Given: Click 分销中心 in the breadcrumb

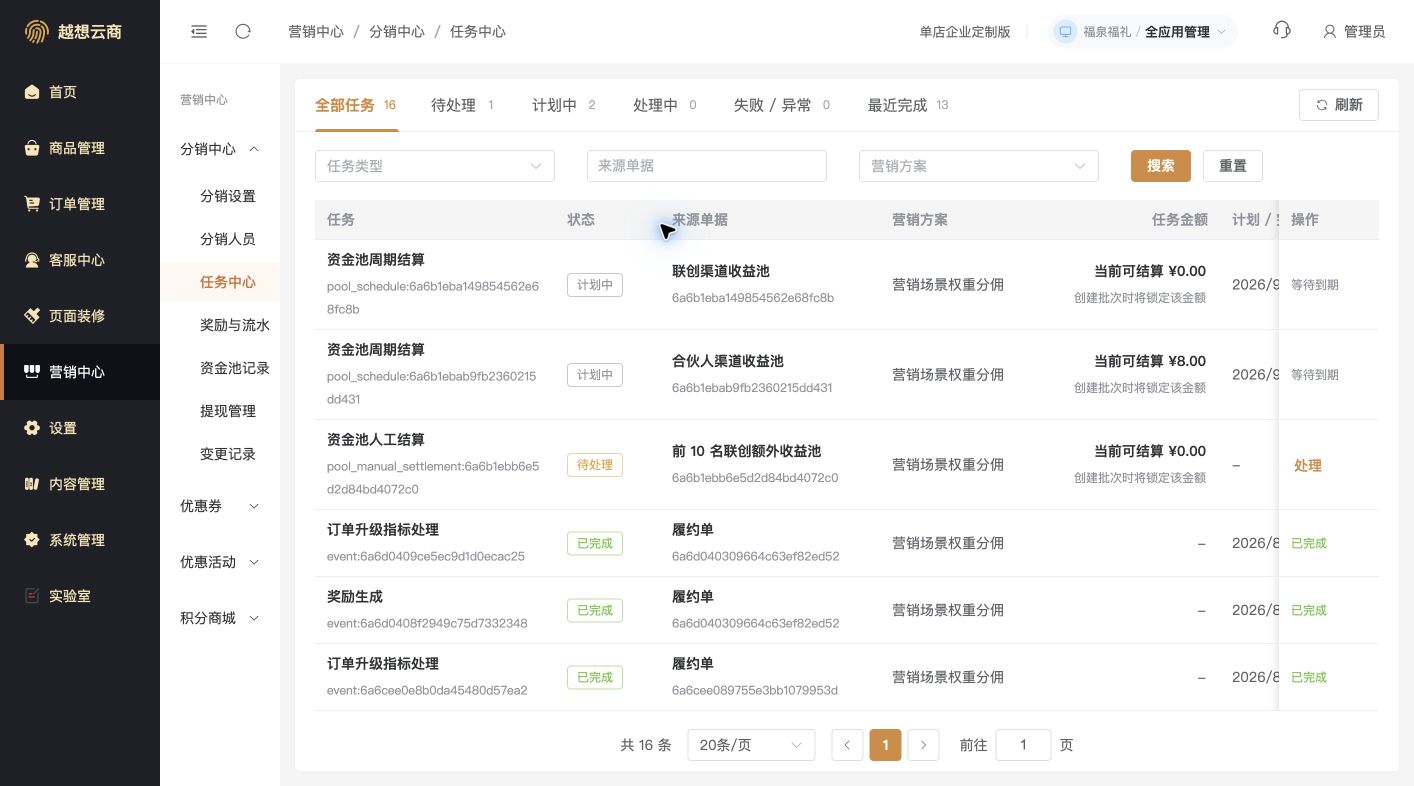Looking at the screenshot, I should [x=397, y=32].
